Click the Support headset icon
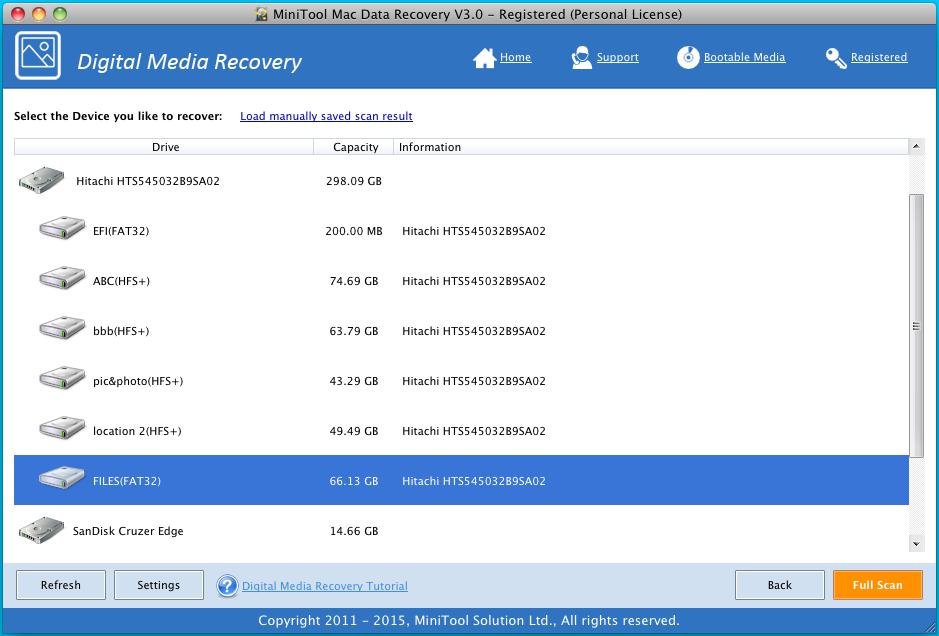The image size is (939, 636). pyautogui.click(x=580, y=58)
